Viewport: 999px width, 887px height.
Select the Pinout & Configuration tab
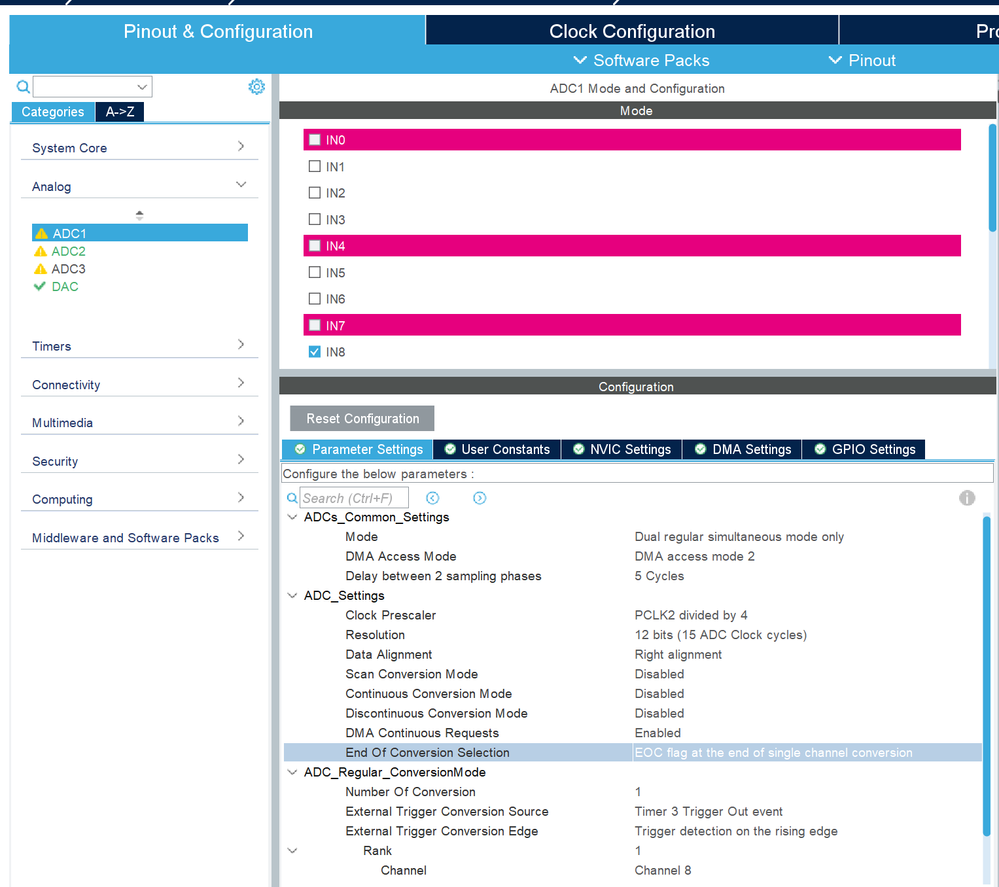218,31
